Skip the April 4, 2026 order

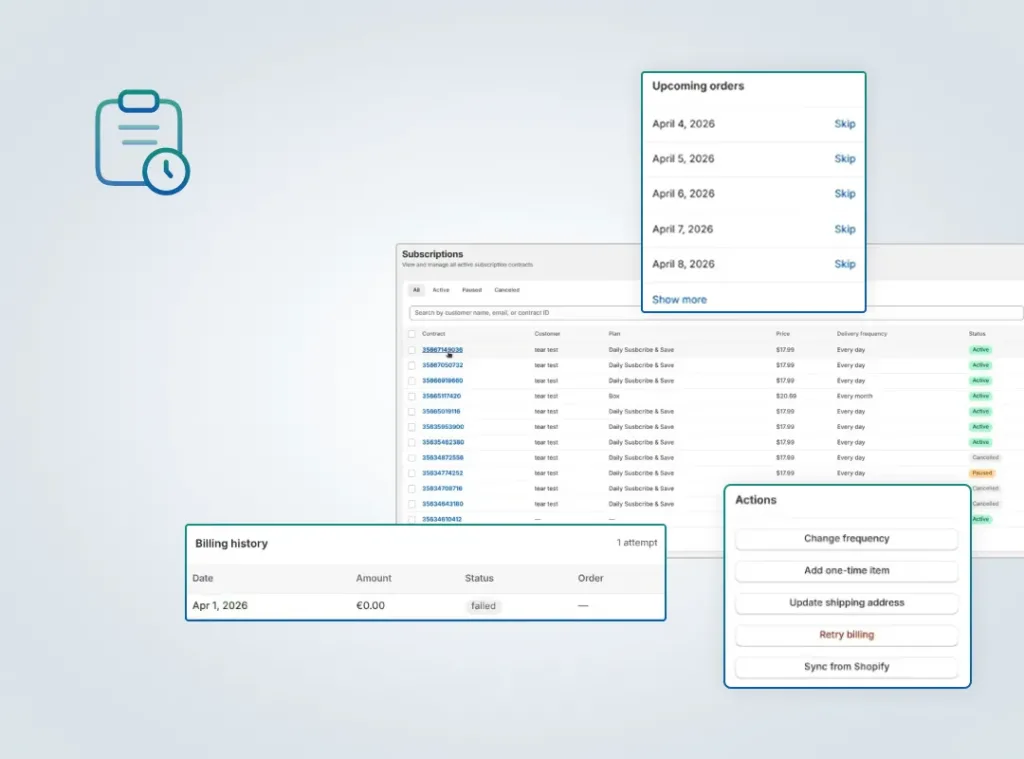coord(844,123)
